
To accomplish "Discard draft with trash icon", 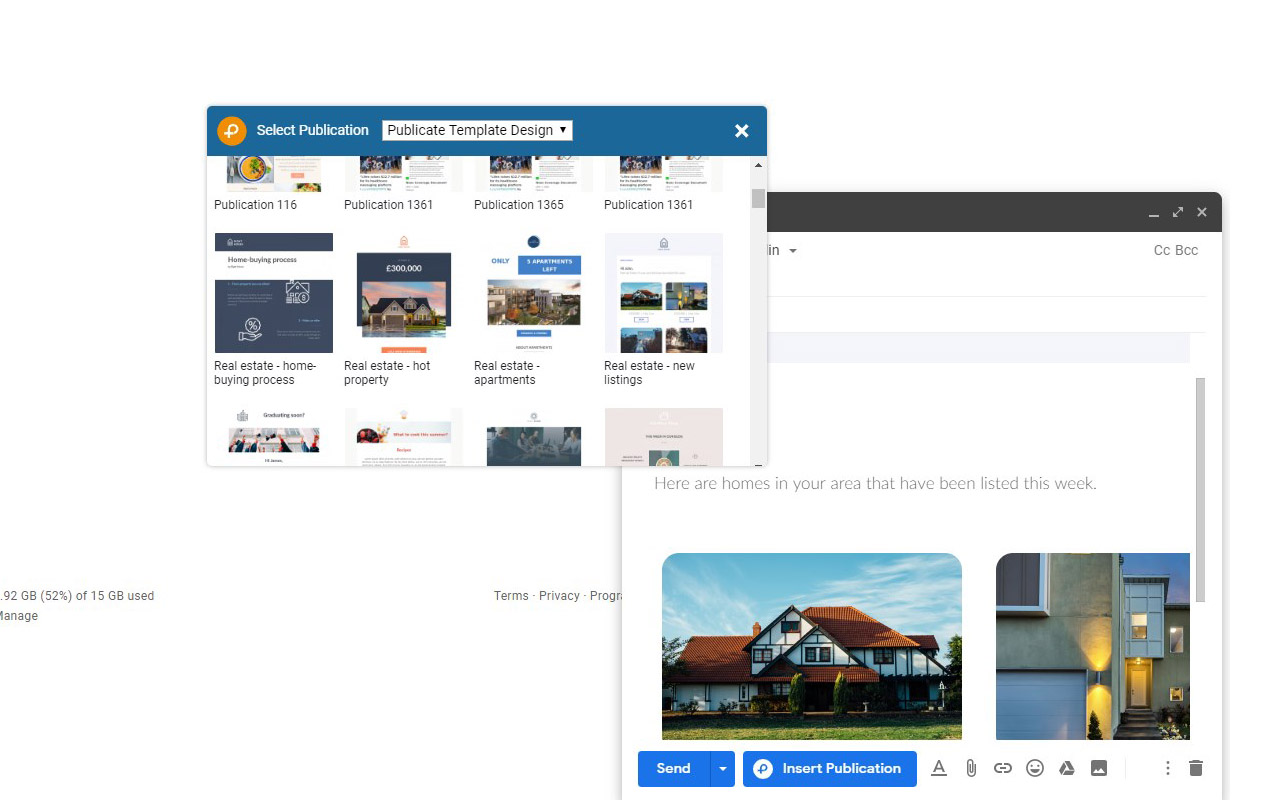I will [1196, 768].
